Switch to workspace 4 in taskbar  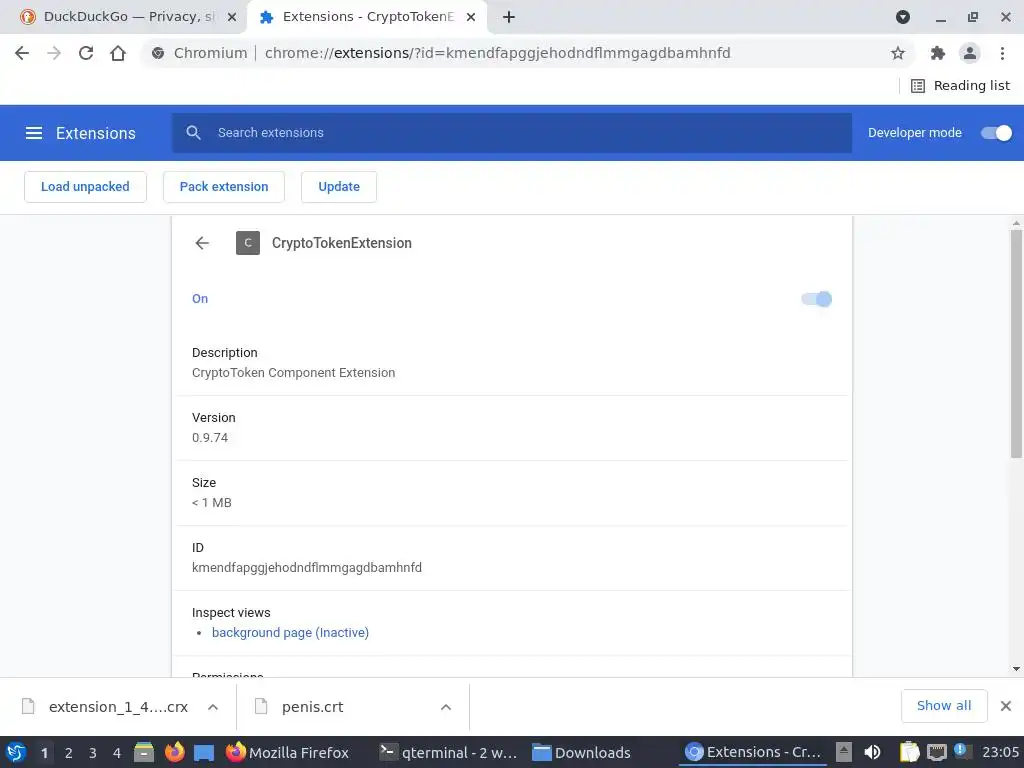pos(117,753)
